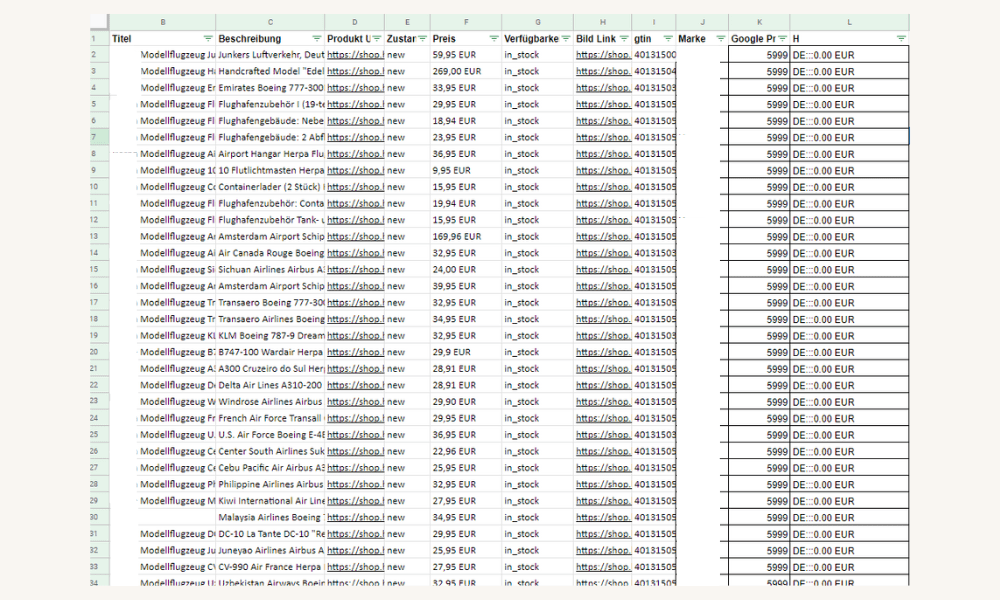Select cell 'DC-10 La Tante DC-10'

point(270,534)
